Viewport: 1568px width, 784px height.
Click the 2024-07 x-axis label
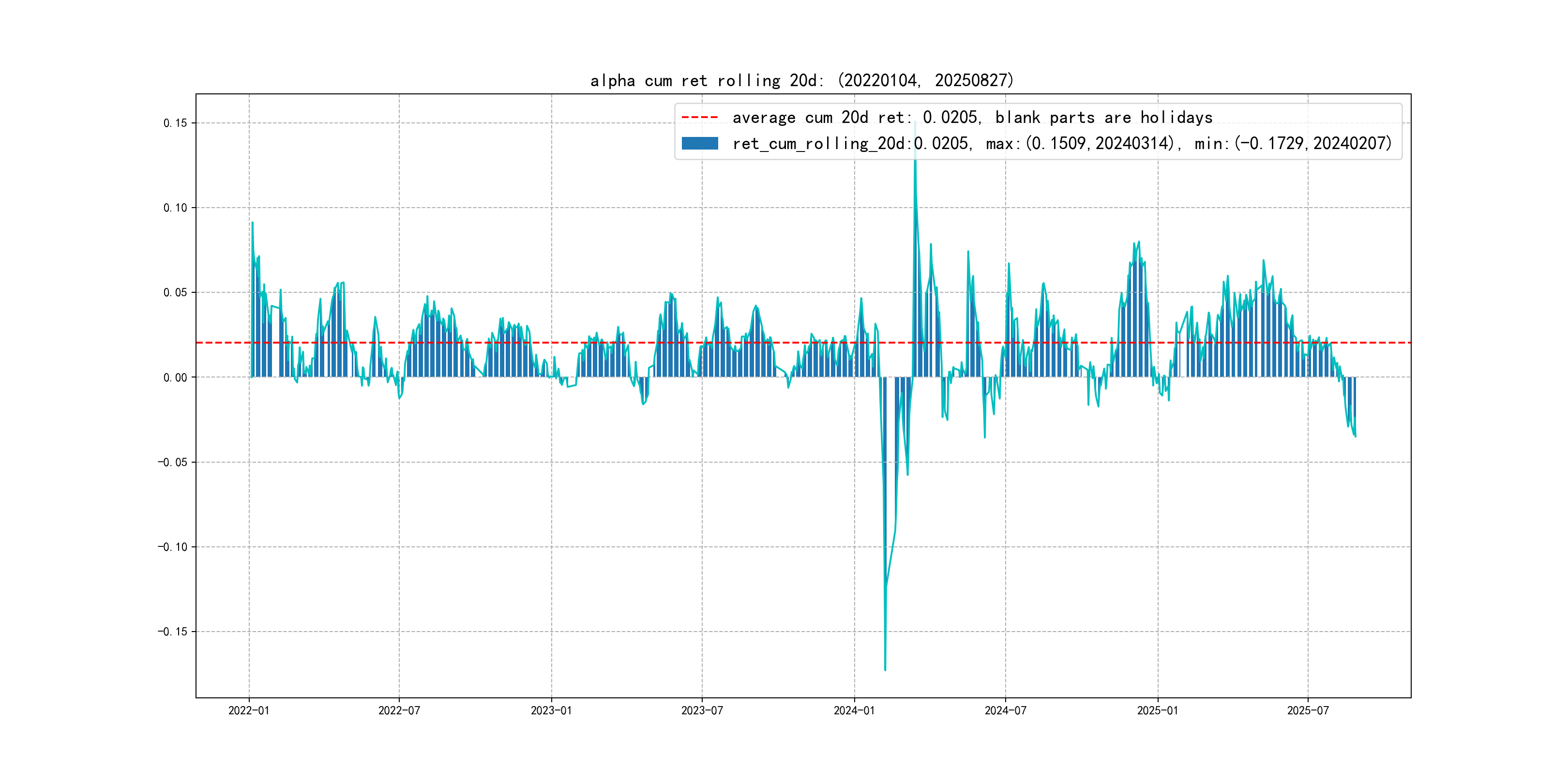(x=1005, y=710)
